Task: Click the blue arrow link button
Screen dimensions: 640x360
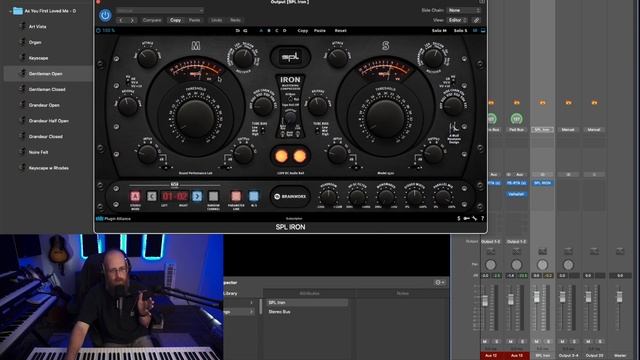Action: [197, 196]
